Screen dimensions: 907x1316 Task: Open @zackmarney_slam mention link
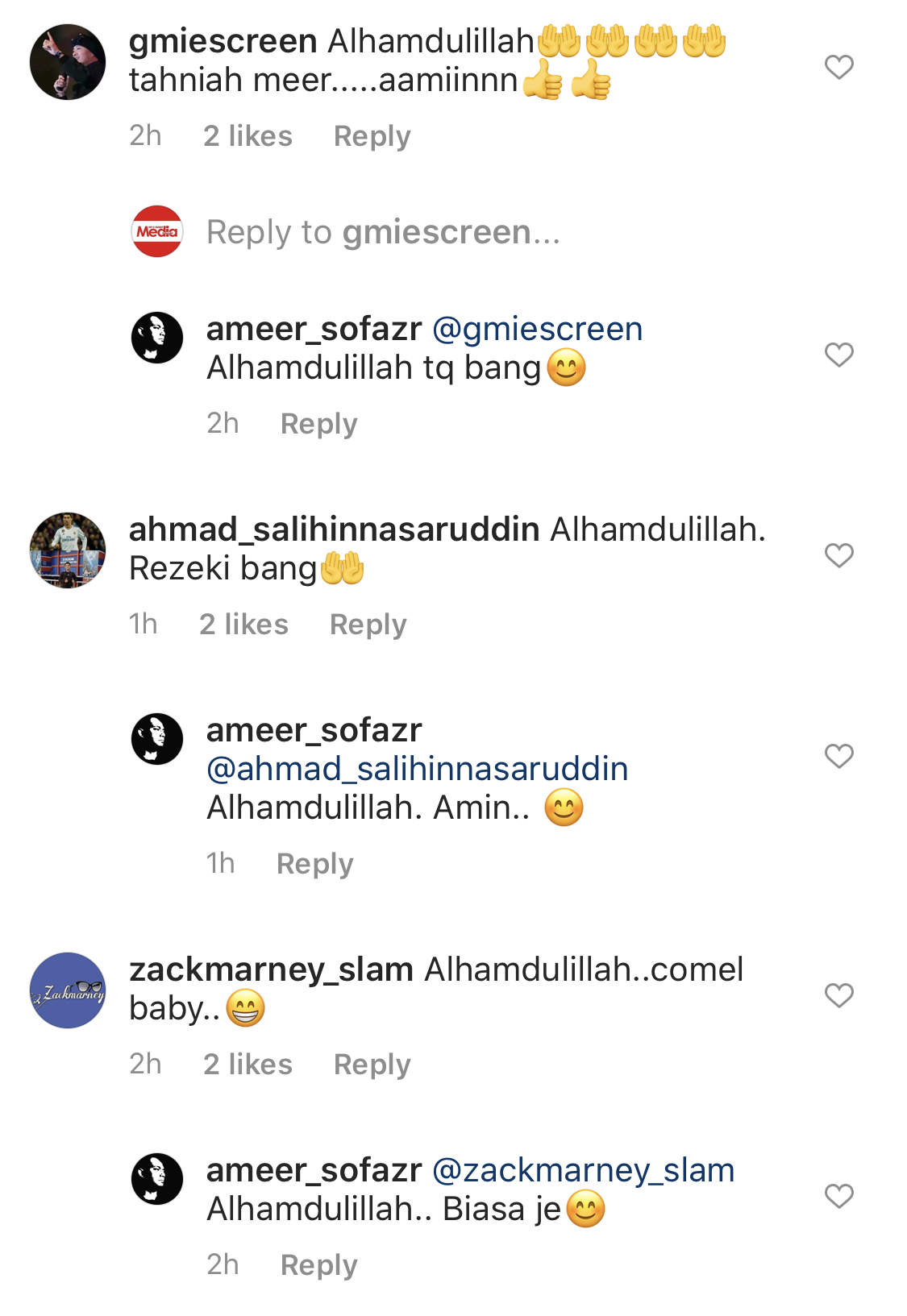(x=584, y=1170)
